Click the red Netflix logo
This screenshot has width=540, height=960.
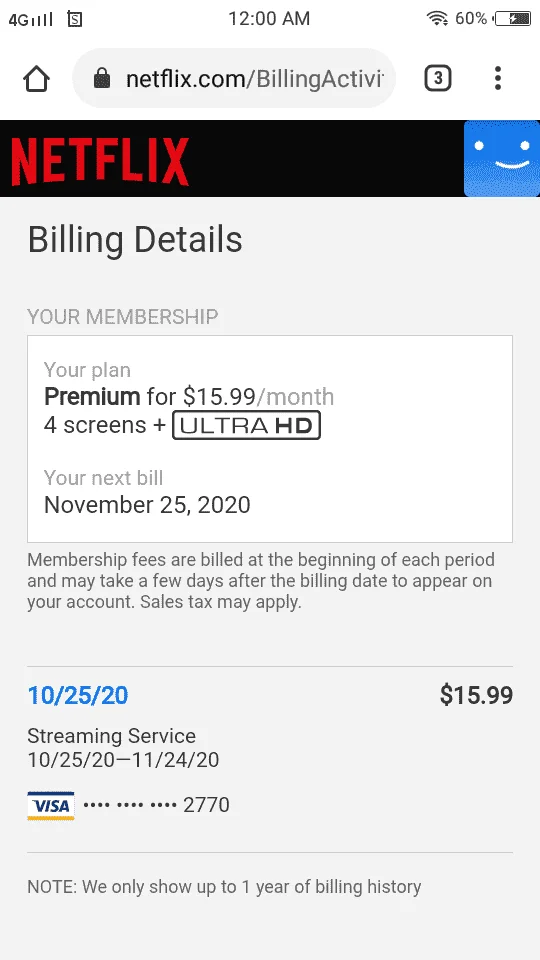tap(100, 162)
